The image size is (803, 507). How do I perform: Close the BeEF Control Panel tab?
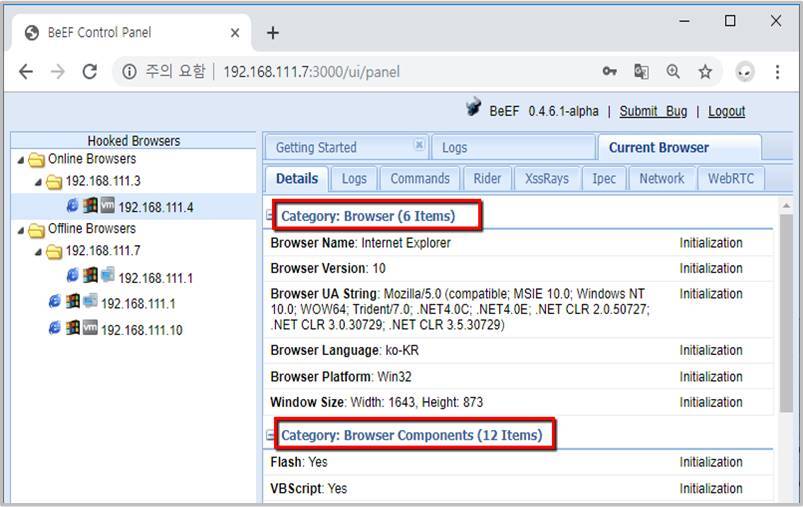point(235,33)
